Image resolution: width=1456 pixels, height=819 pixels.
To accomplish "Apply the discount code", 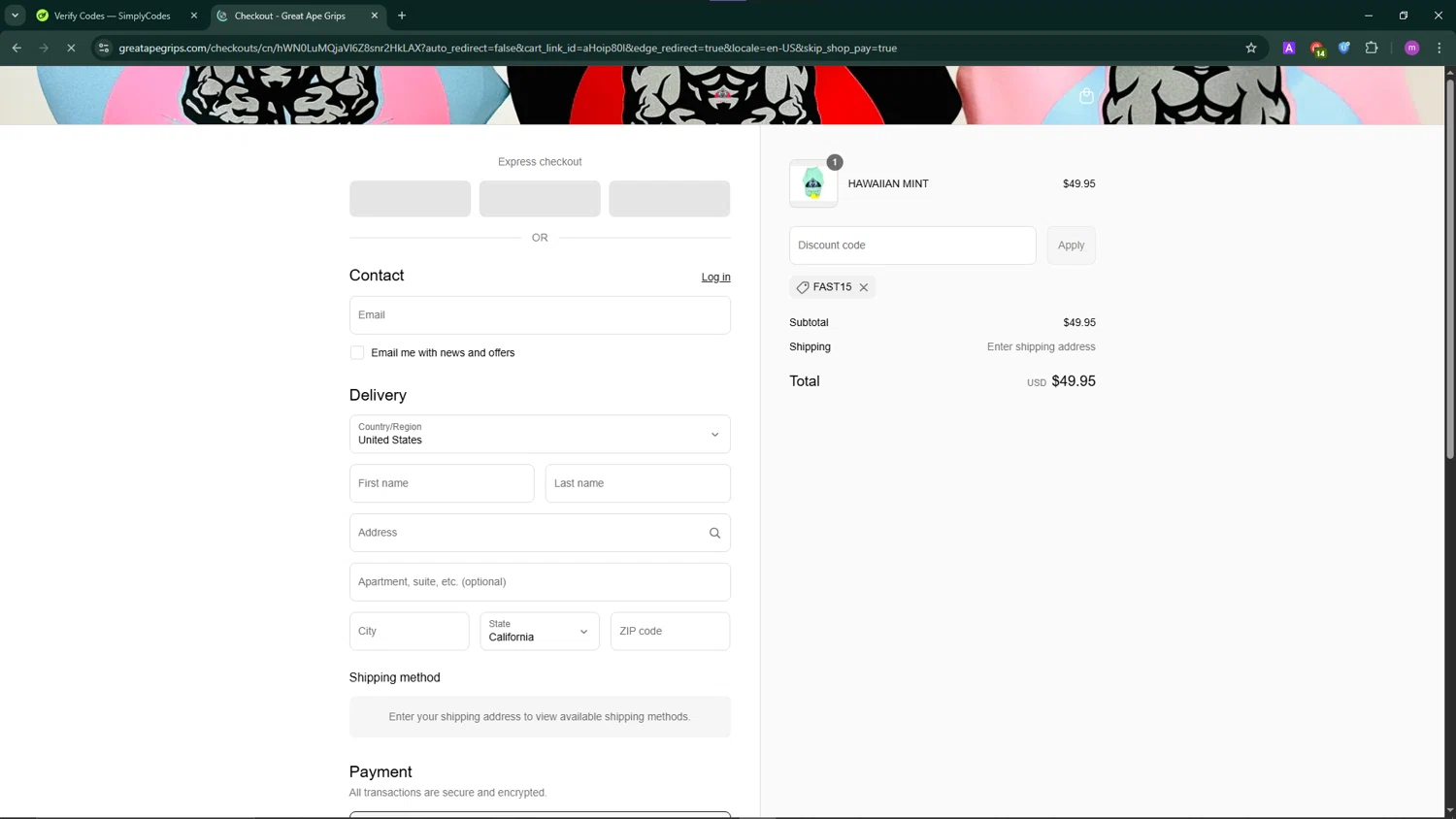I will point(1071,246).
